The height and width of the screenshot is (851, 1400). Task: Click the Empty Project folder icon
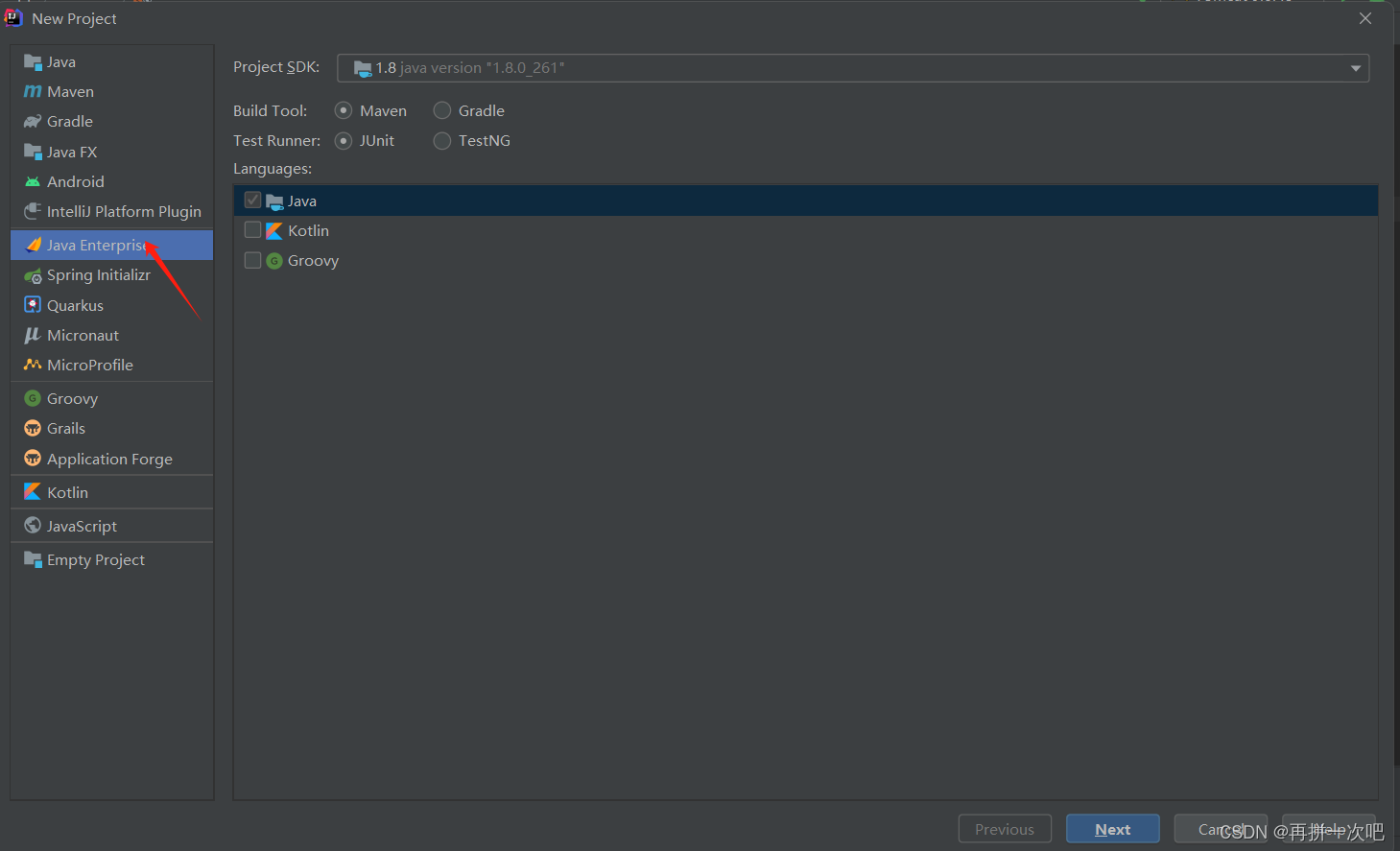point(33,559)
